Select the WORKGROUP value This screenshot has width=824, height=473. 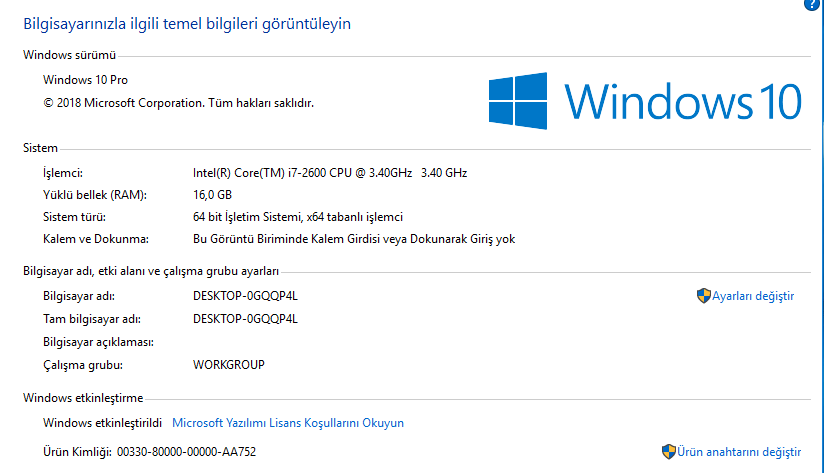point(229,365)
